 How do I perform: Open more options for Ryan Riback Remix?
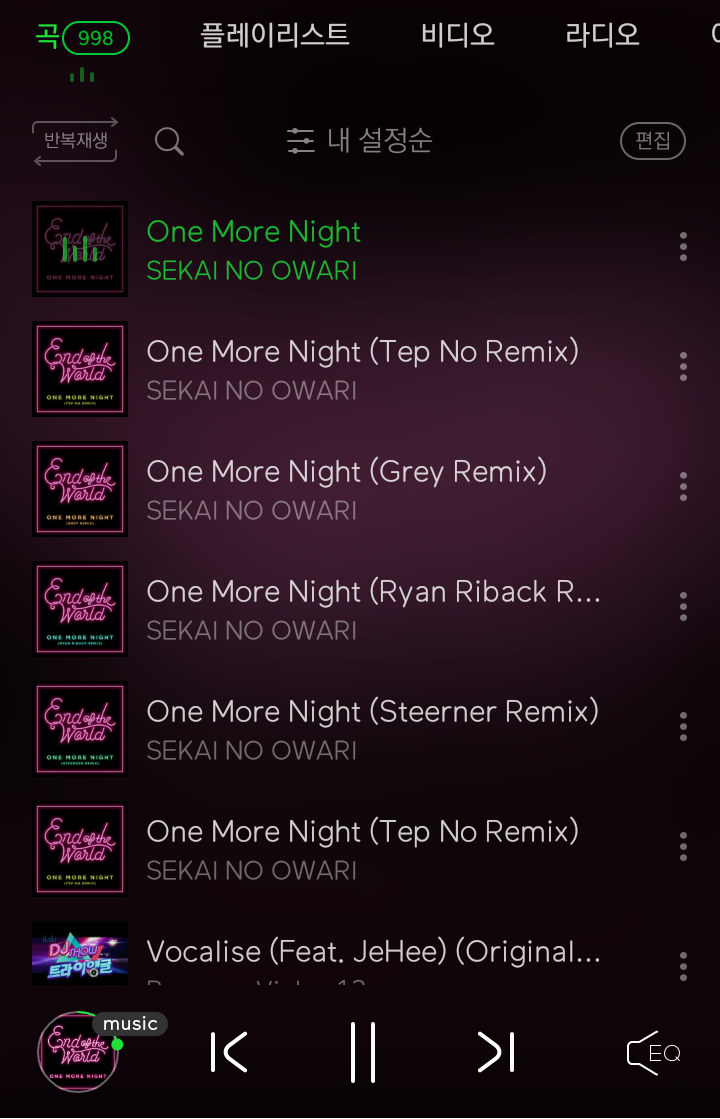coord(683,607)
